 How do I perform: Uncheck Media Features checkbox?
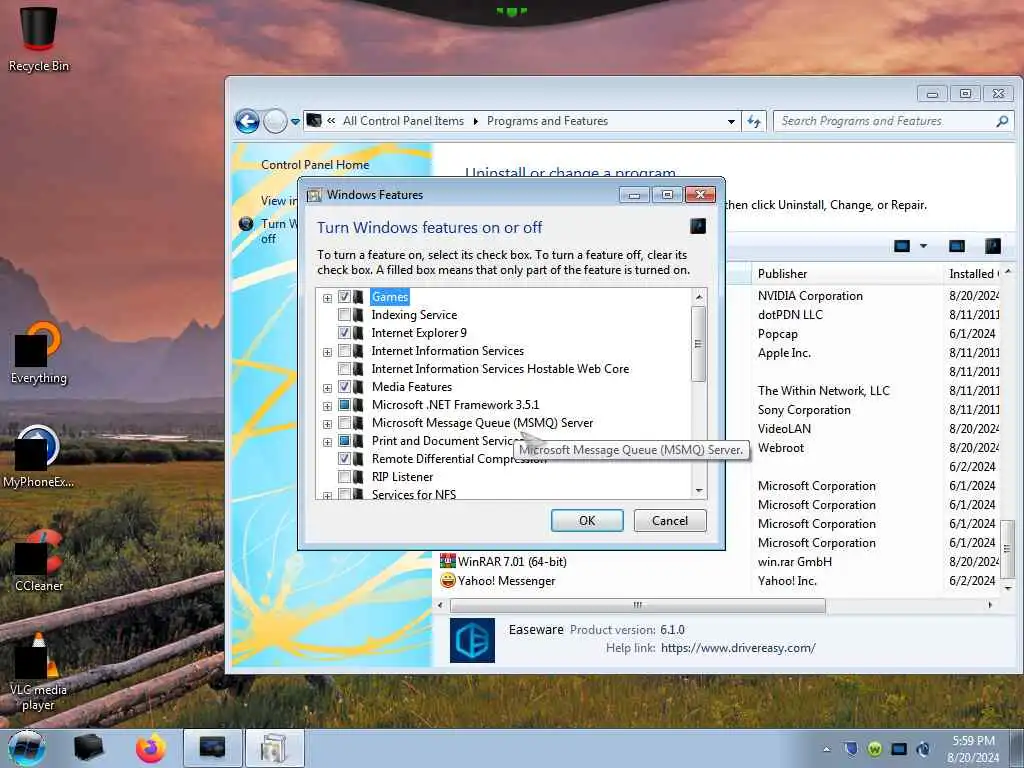(344, 387)
